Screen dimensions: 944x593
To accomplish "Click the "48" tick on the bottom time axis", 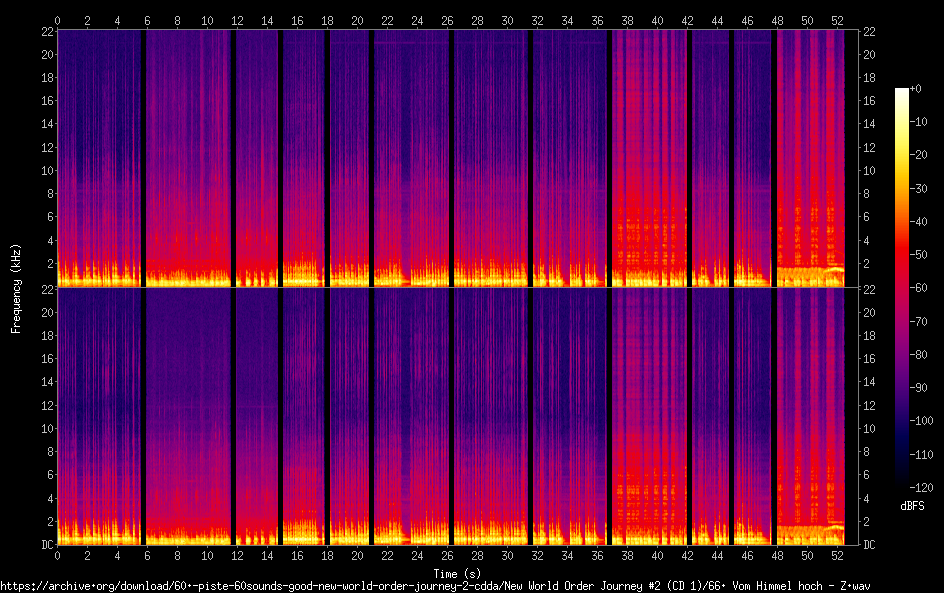I will 777,556.
